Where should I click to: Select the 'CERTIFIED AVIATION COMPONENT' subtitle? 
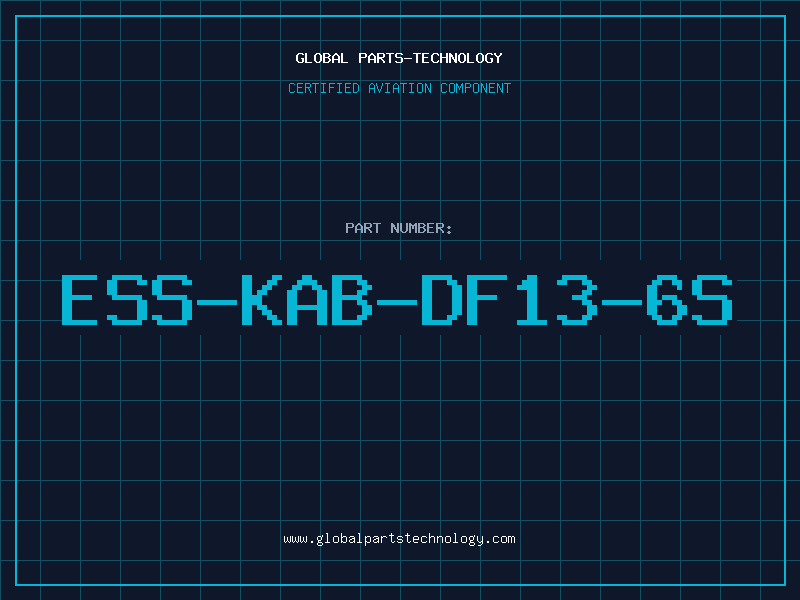coord(399,88)
